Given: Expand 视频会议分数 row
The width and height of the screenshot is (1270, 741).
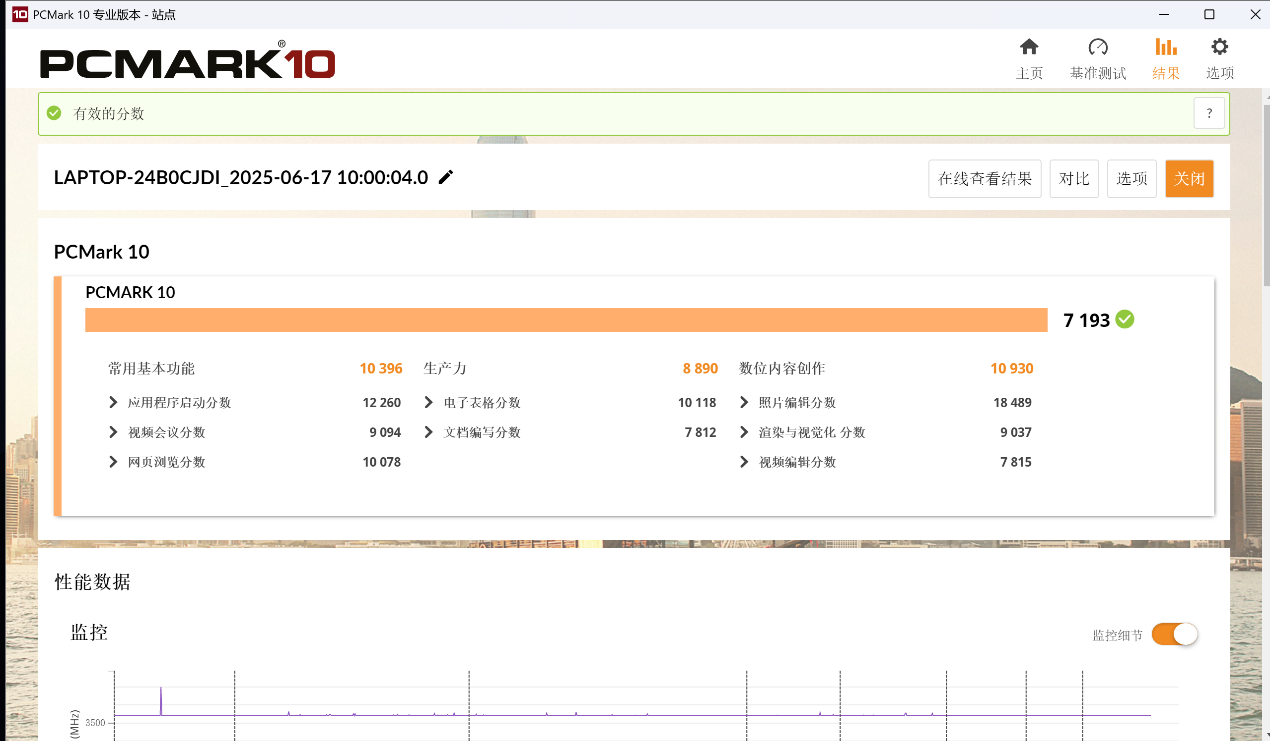Looking at the screenshot, I should [x=113, y=432].
